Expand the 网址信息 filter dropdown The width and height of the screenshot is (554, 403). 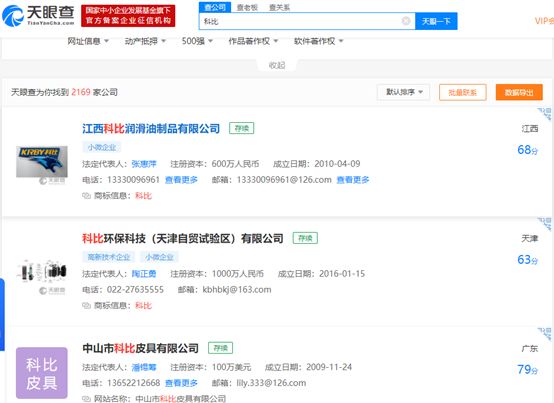(x=88, y=41)
